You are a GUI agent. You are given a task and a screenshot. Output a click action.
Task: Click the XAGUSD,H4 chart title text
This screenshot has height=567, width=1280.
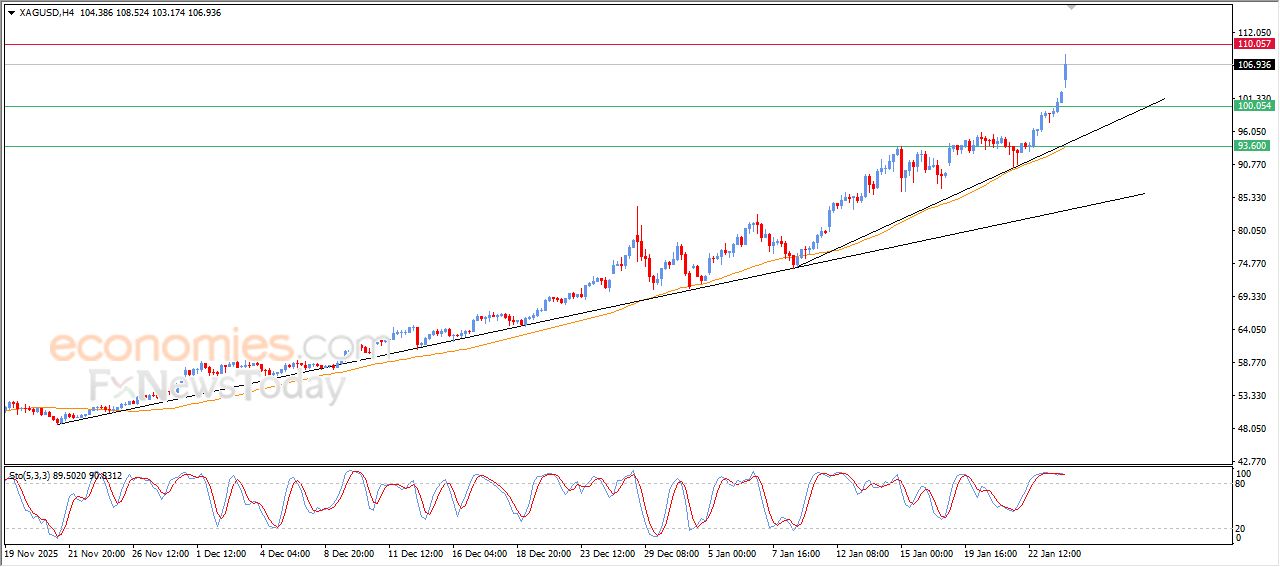47,12
